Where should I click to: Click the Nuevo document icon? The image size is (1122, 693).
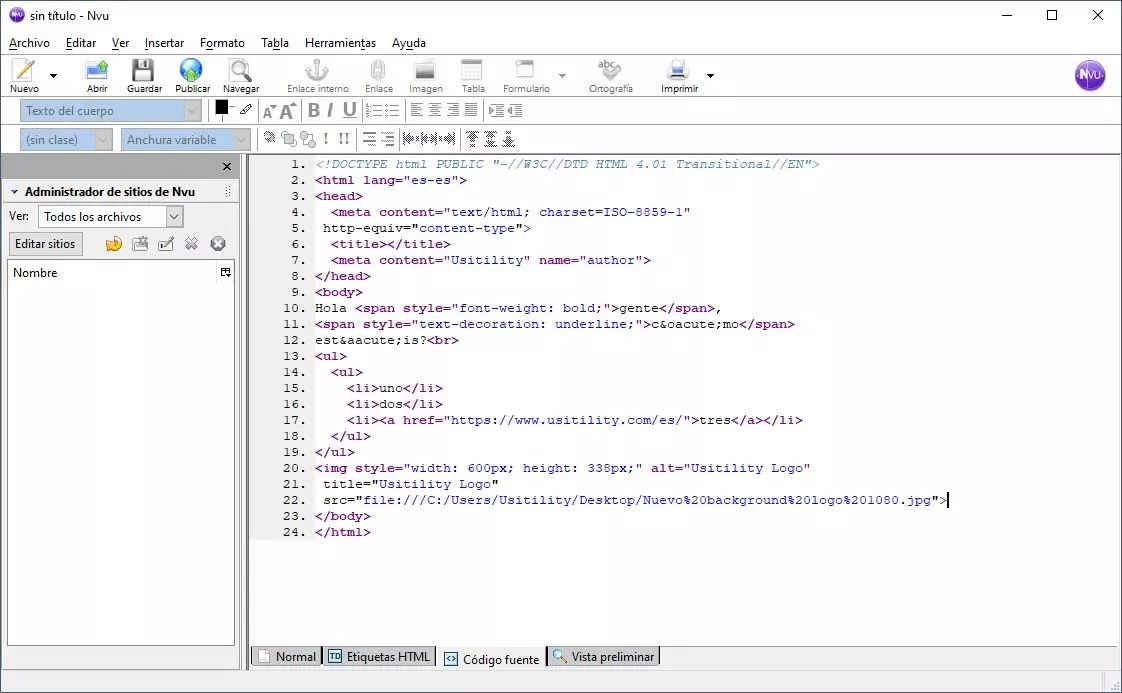(24, 71)
